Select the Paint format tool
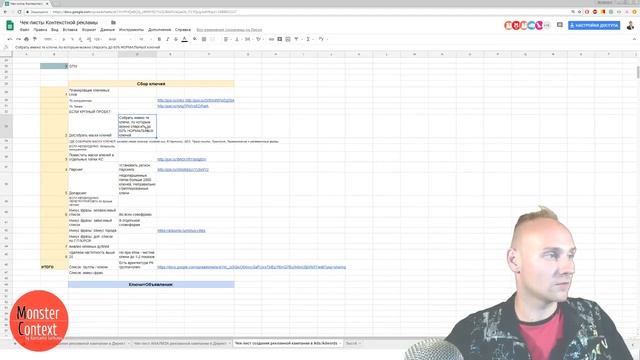The height and width of the screenshot is (360, 640). 35,39
